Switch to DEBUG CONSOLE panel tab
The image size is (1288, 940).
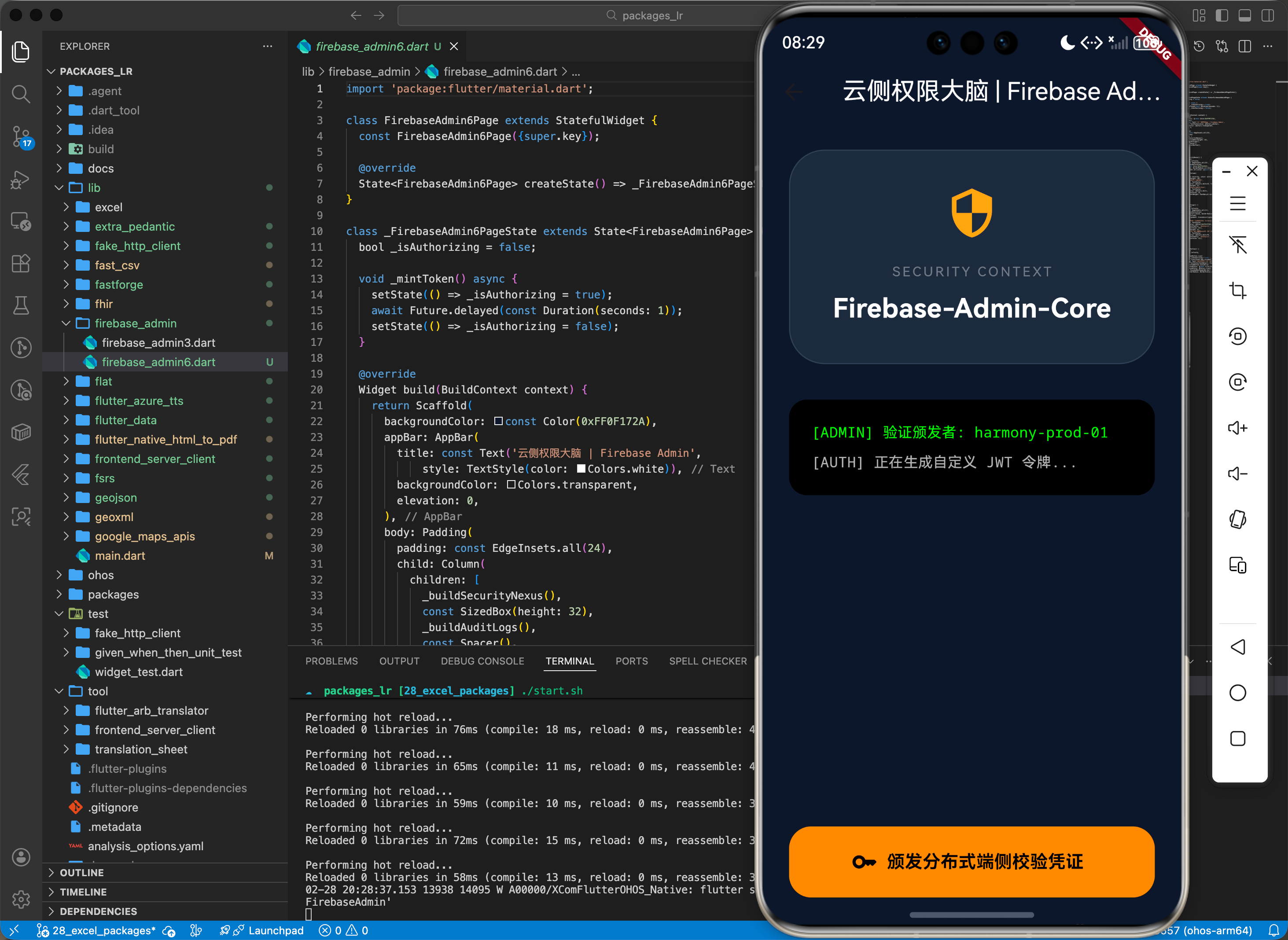pos(482,661)
